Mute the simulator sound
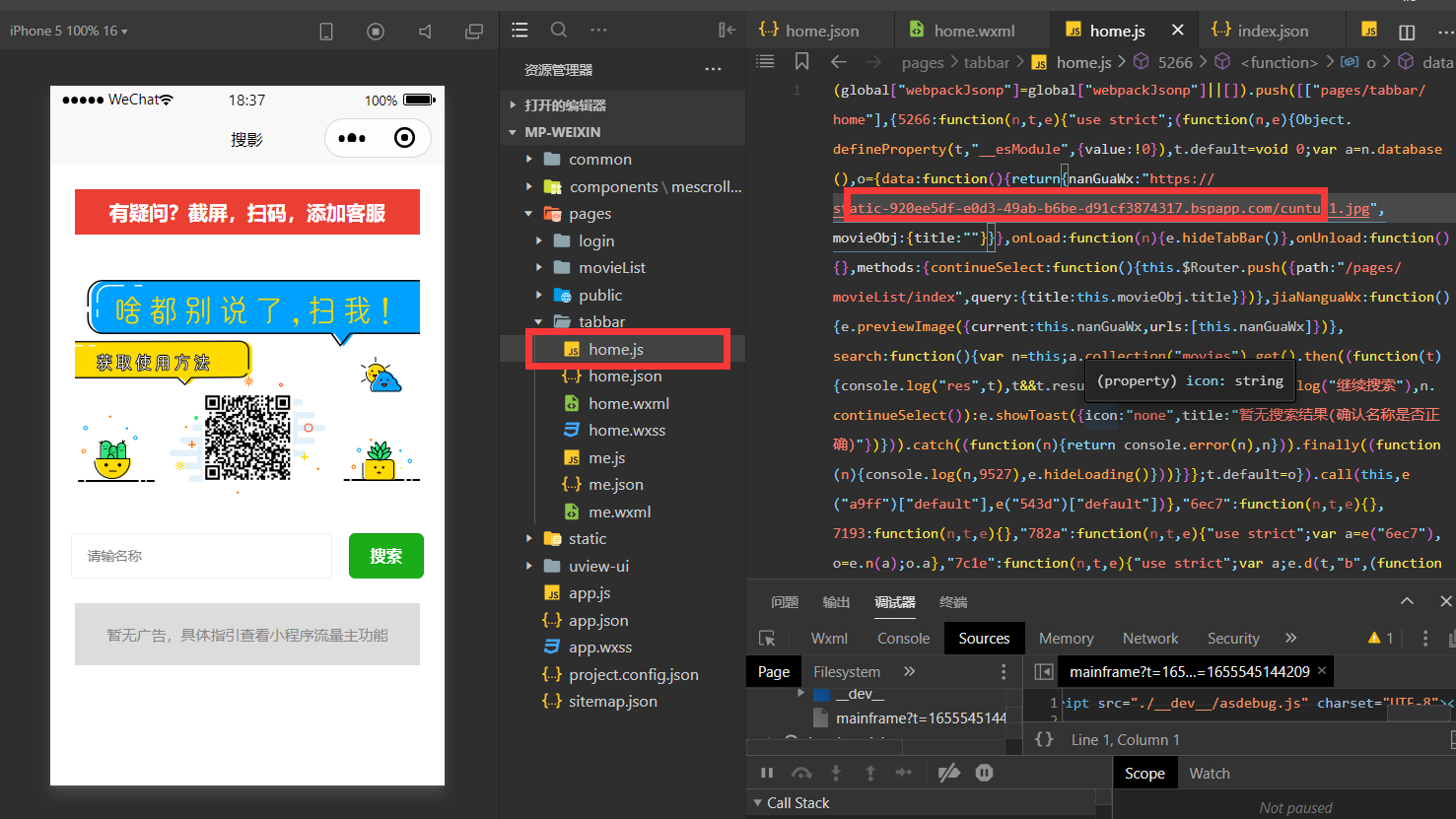The image size is (1456, 819). pos(425,32)
